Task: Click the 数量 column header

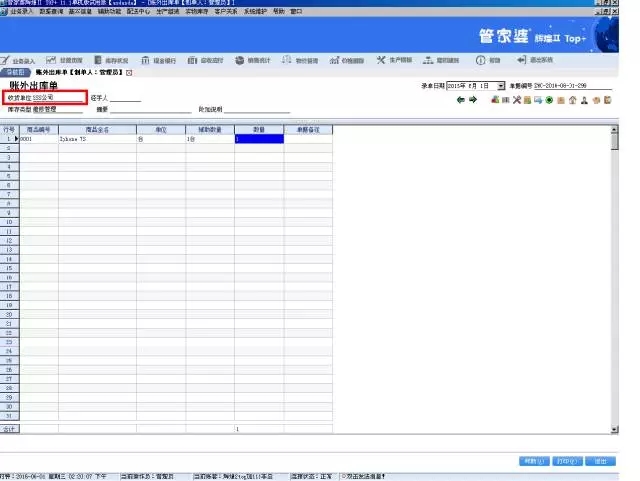Action: 259,130
